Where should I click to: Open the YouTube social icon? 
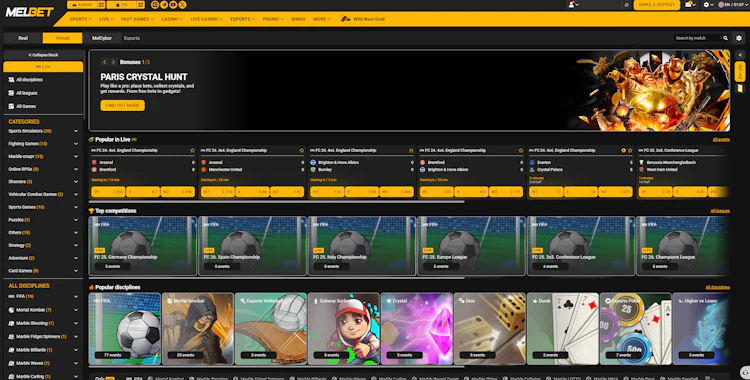pos(173,5)
